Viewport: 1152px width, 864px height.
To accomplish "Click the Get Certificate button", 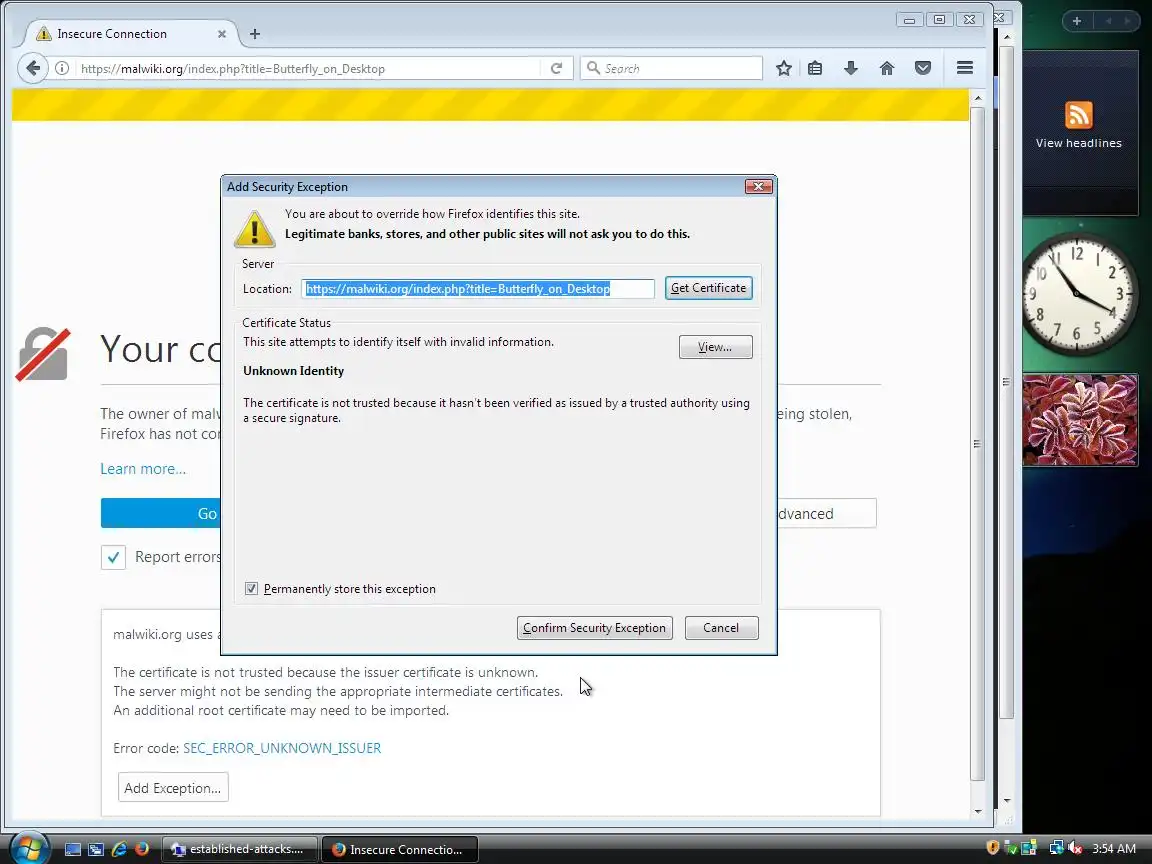I will [708, 288].
